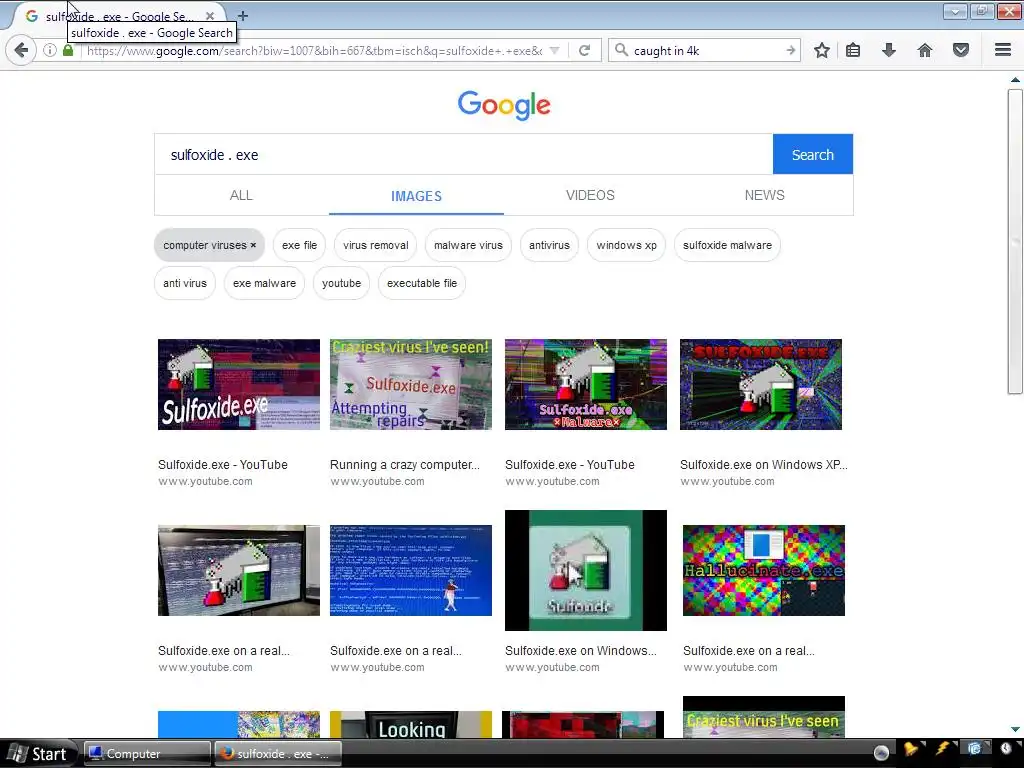
Task: Expand the URL history dropdown arrow
Action: (x=554, y=50)
